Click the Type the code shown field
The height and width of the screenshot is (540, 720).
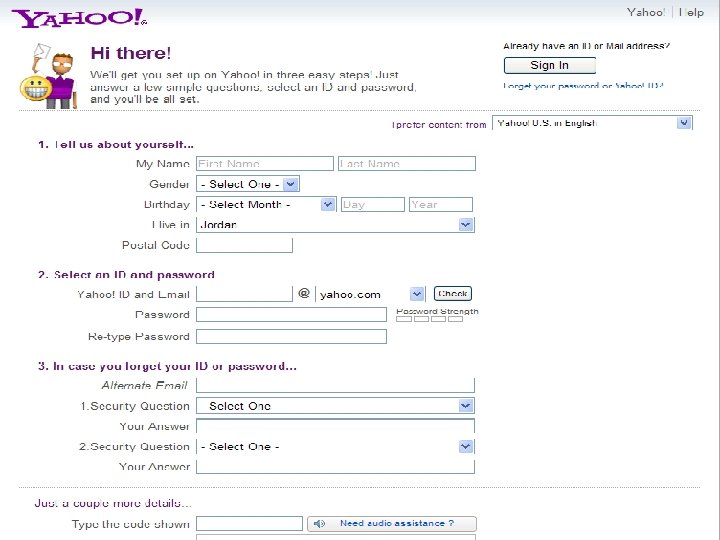[x=249, y=523]
